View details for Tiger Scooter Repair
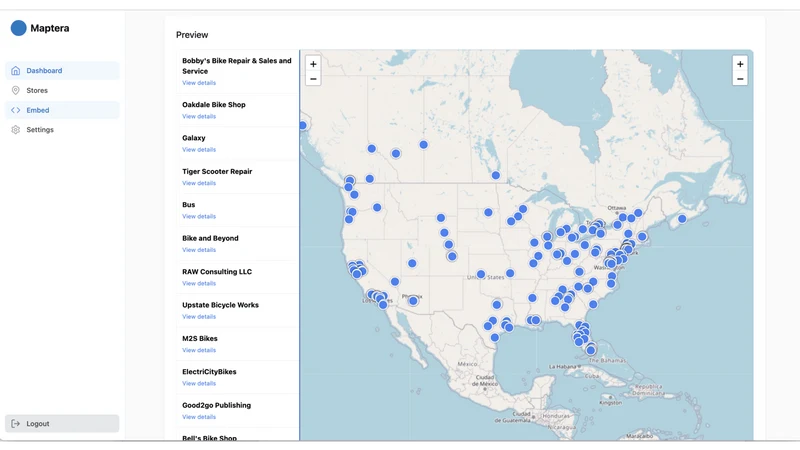Image resolution: width=800 pixels, height=450 pixels. 199,183
